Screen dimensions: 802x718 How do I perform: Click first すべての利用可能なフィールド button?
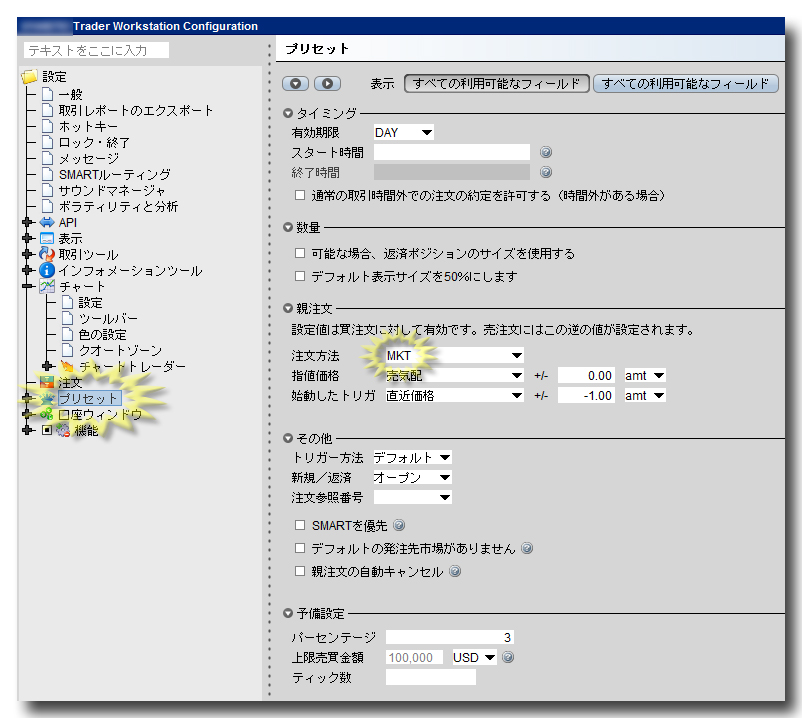(497, 83)
